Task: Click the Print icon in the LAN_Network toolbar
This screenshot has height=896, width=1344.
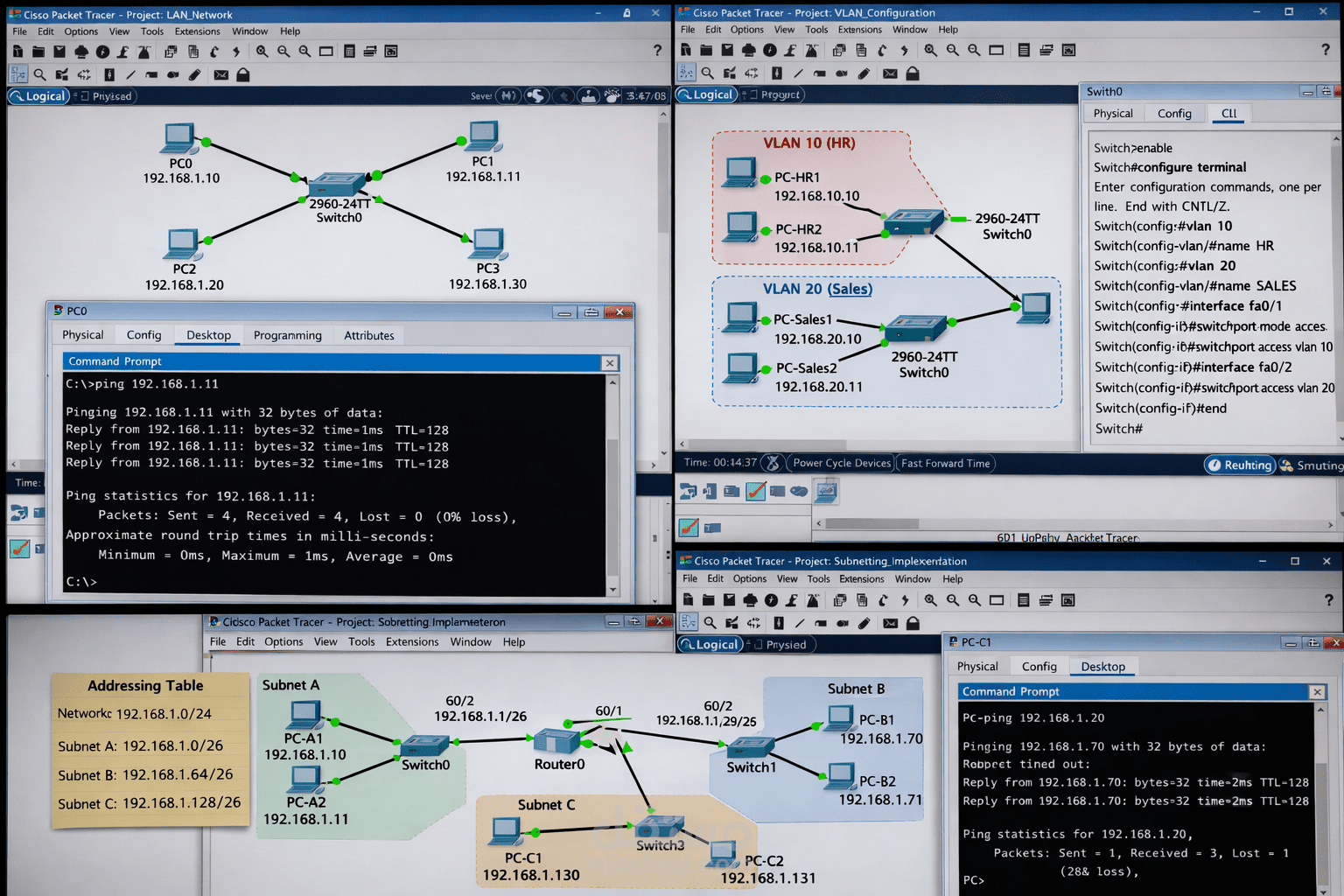Action: coord(81,51)
